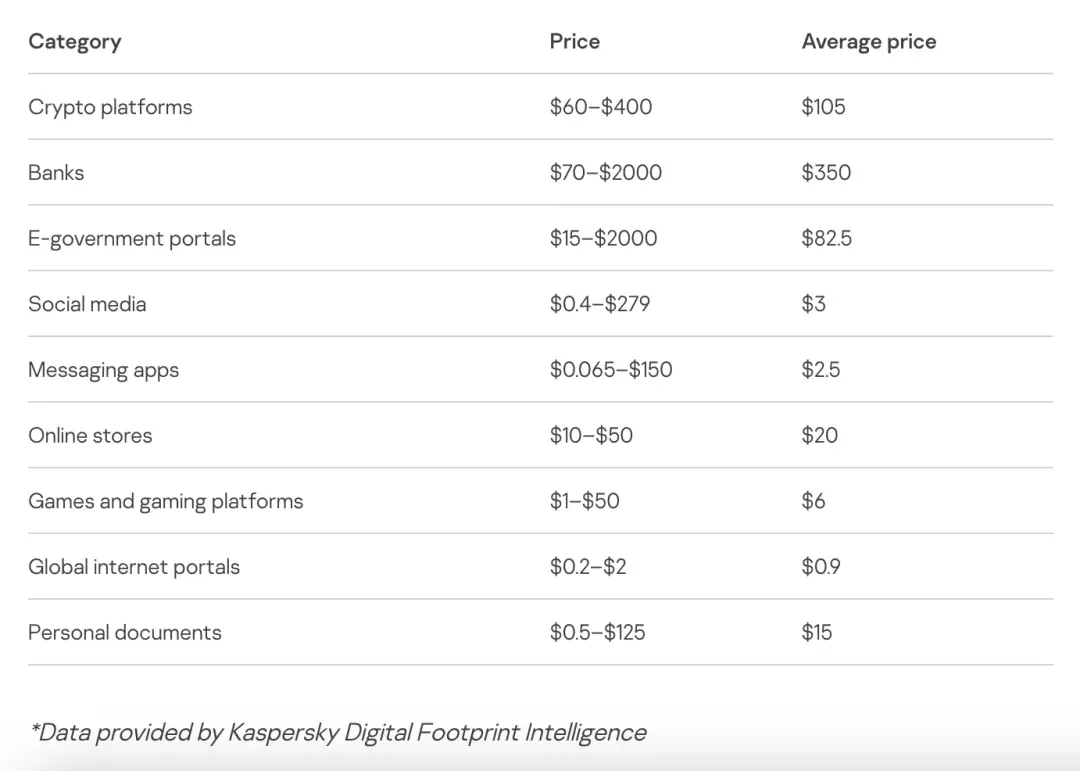Click the Kaspersky Digital Footprint Intelligence footnote

pyautogui.click(x=338, y=733)
